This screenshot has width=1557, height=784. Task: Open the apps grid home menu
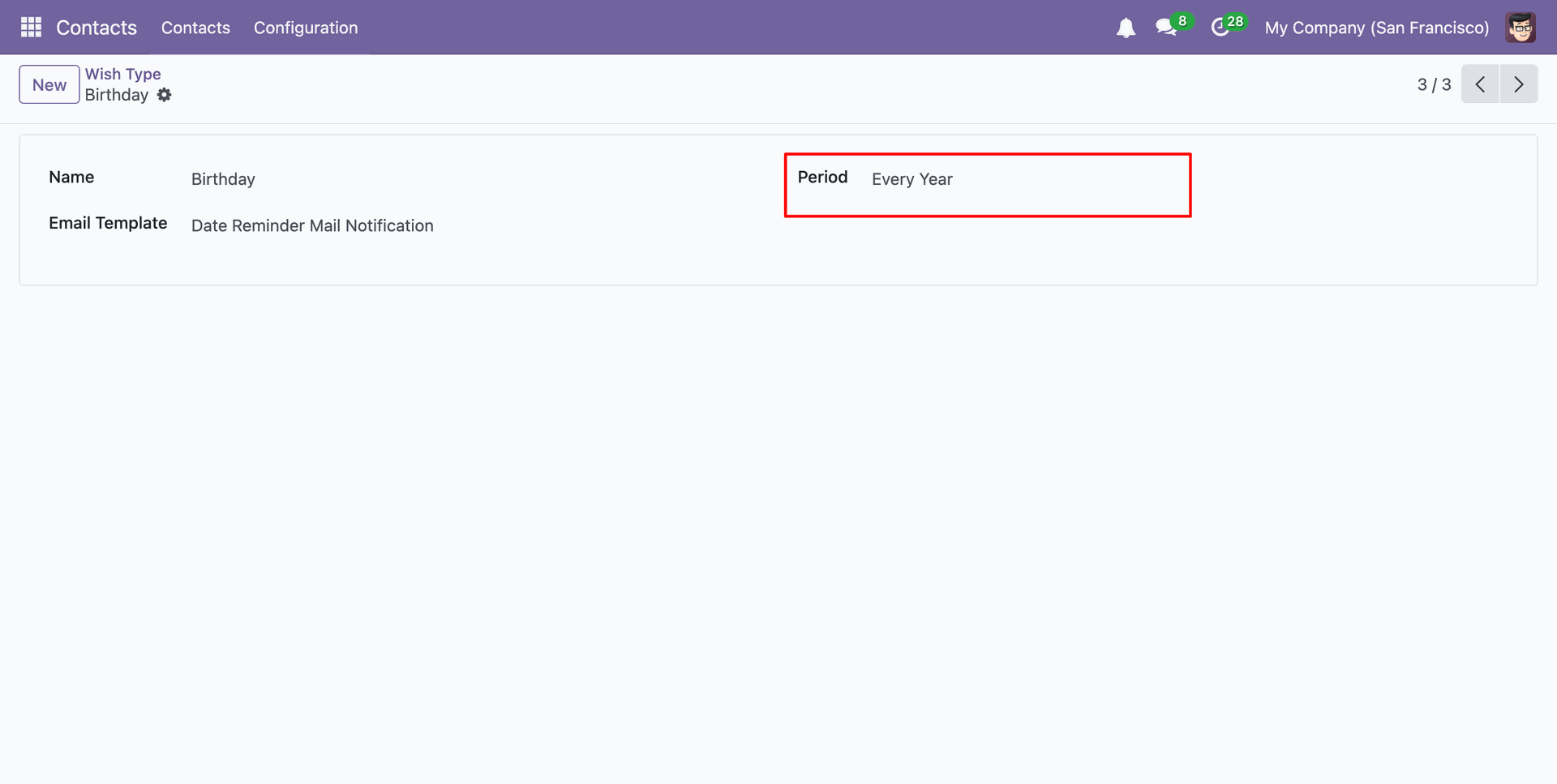31,28
